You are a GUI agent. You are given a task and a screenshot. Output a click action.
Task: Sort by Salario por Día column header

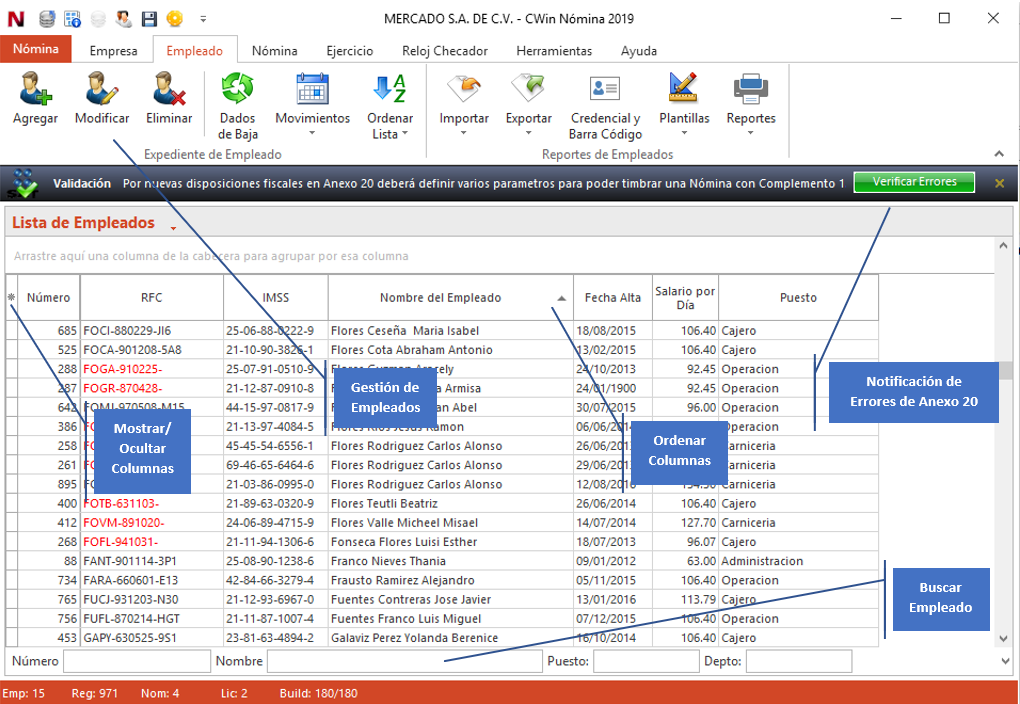click(x=685, y=297)
